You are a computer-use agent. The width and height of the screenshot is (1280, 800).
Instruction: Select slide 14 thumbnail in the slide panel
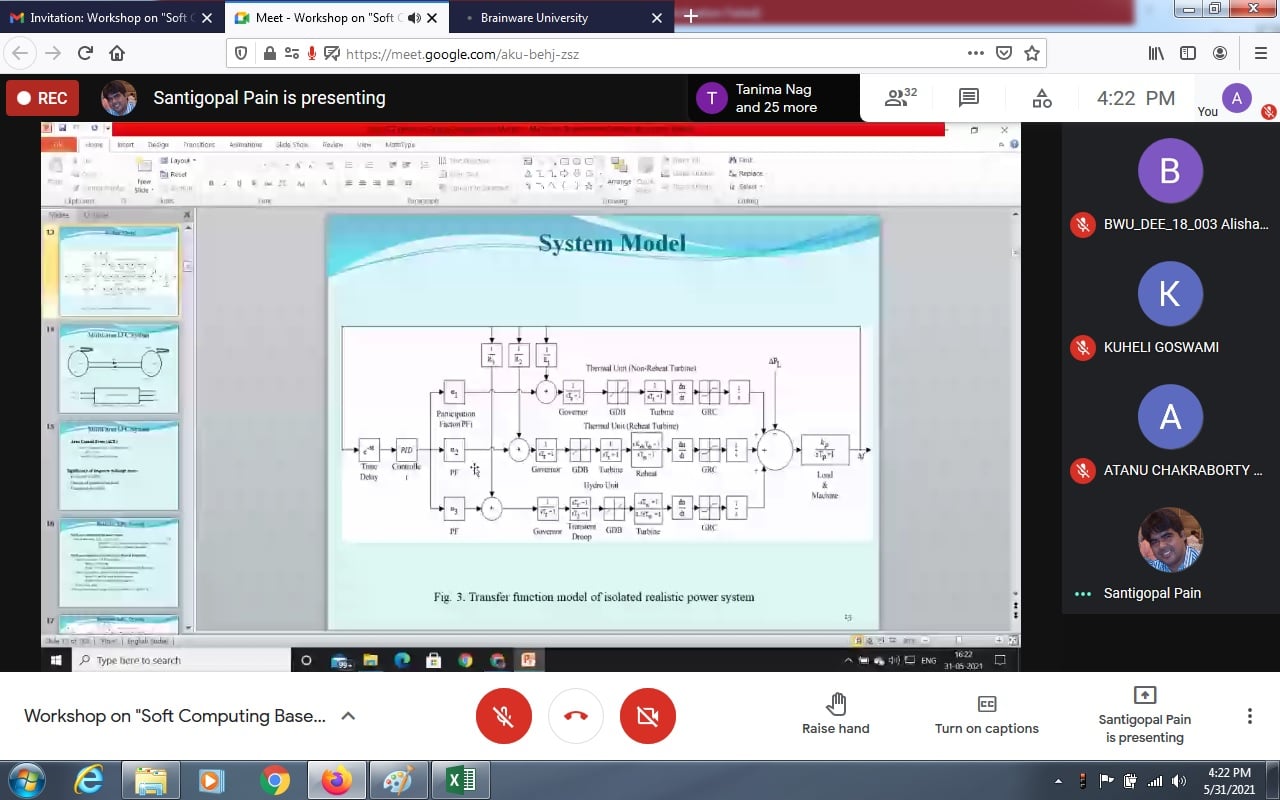click(x=118, y=368)
